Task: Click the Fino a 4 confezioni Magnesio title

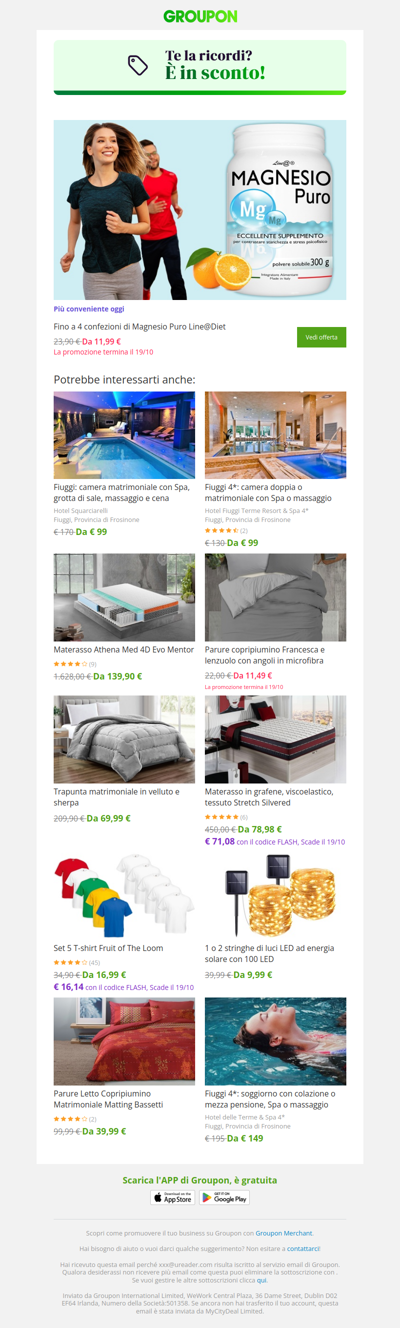Action: (140, 327)
